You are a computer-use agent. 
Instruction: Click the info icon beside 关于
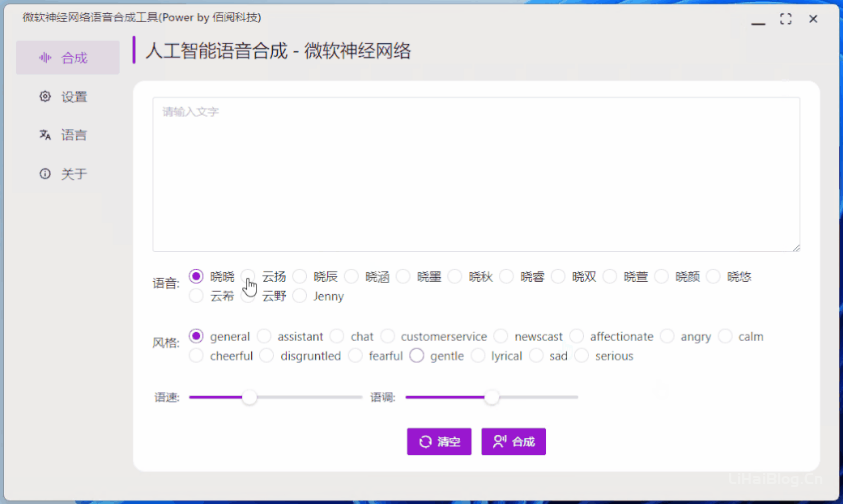pyautogui.click(x=45, y=174)
